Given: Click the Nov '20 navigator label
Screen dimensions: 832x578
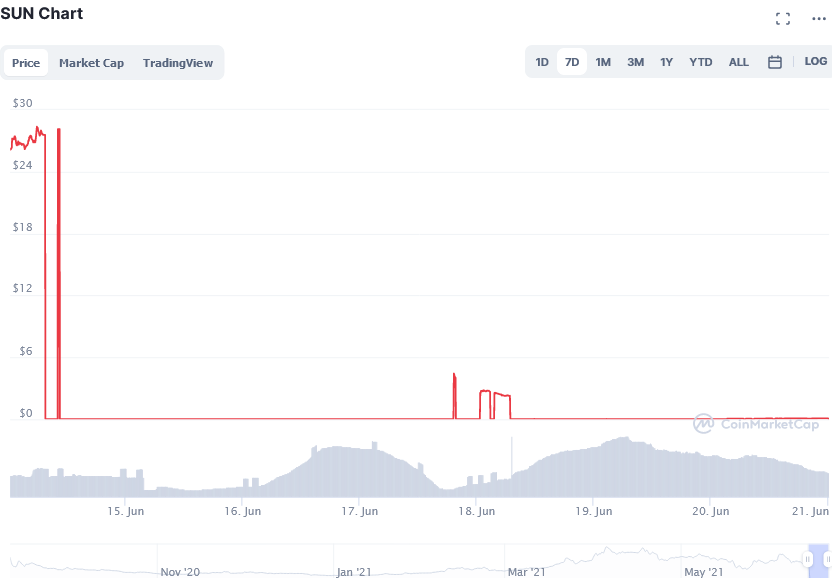Looking at the screenshot, I should point(180,572).
